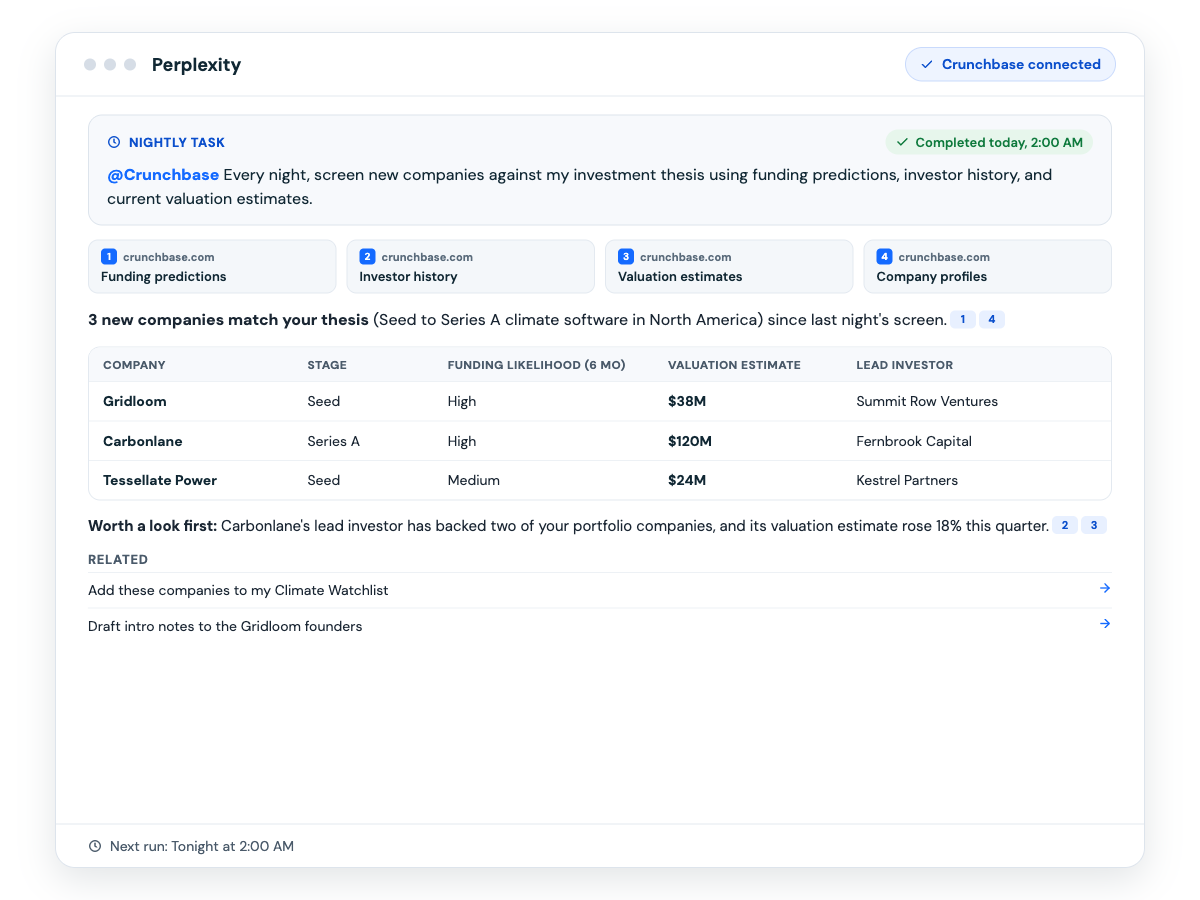Click Summit Row Ventures investor cell
Viewport: 1200px width, 900px height.
pos(927,401)
